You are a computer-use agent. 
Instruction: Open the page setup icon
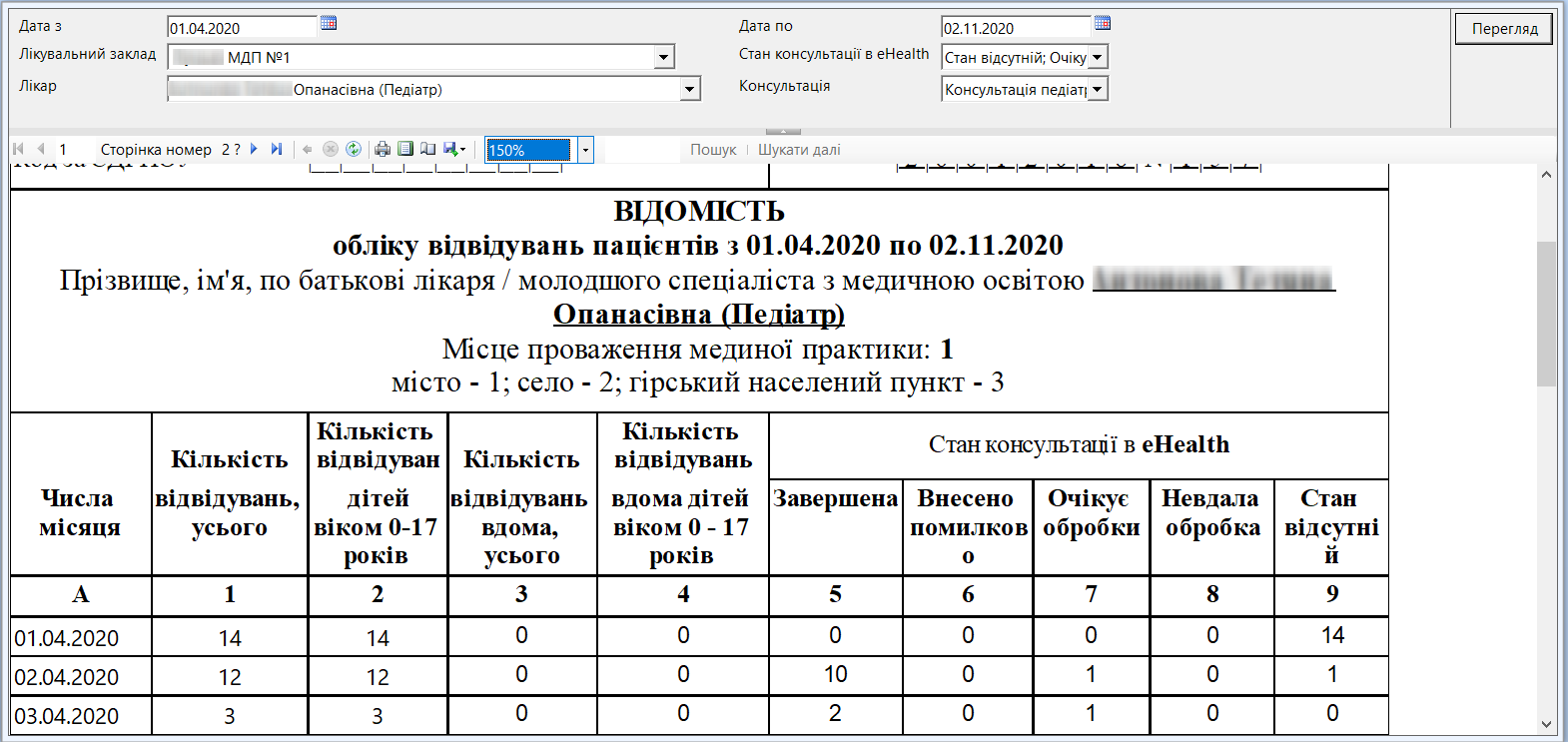pos(428,149)
